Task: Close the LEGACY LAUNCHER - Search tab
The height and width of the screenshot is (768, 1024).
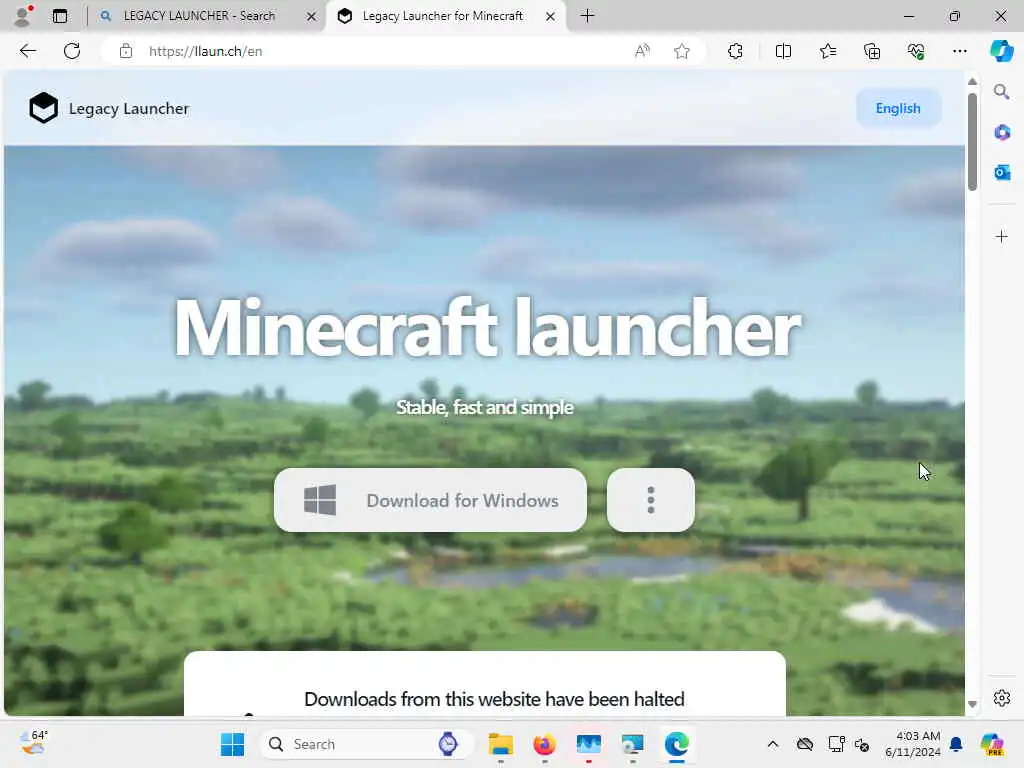Action: [x=312, y=16]
